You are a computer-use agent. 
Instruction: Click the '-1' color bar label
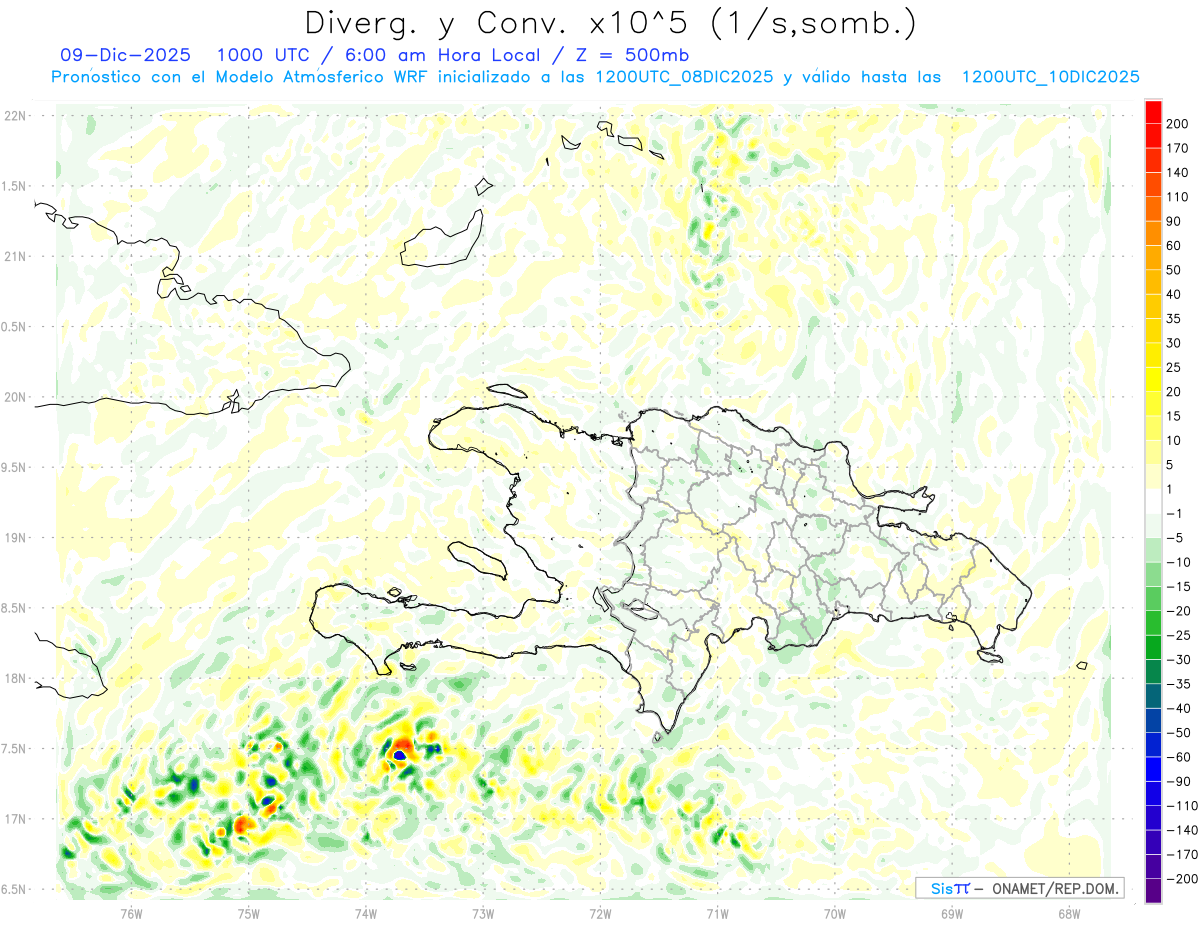(x=1175, y=513)
